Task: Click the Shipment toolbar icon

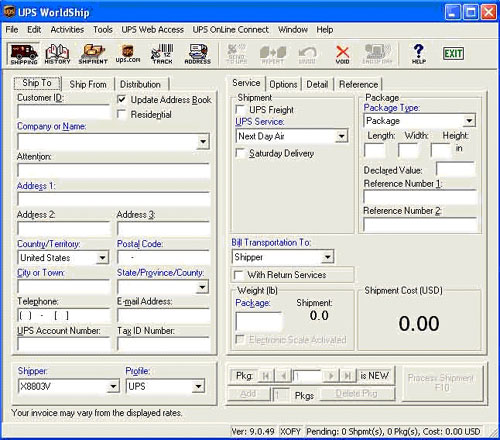Action: click(x=93, y=54)
